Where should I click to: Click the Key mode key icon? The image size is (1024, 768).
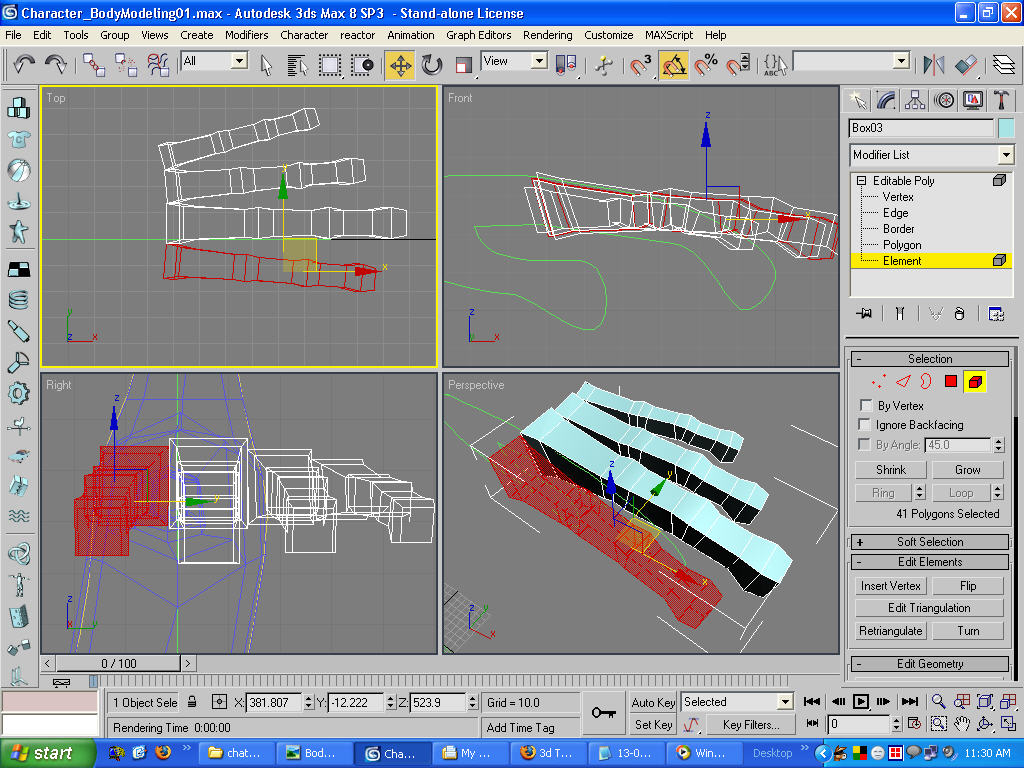pos(603,712)
